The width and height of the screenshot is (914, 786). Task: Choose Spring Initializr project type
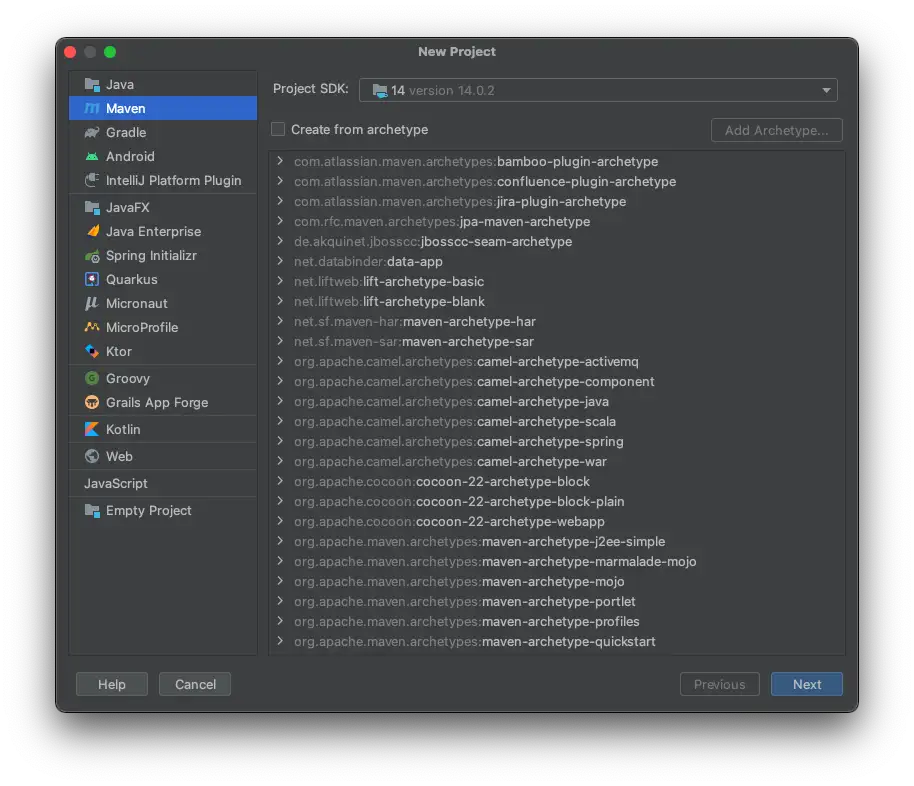click(x=163, y=255)
